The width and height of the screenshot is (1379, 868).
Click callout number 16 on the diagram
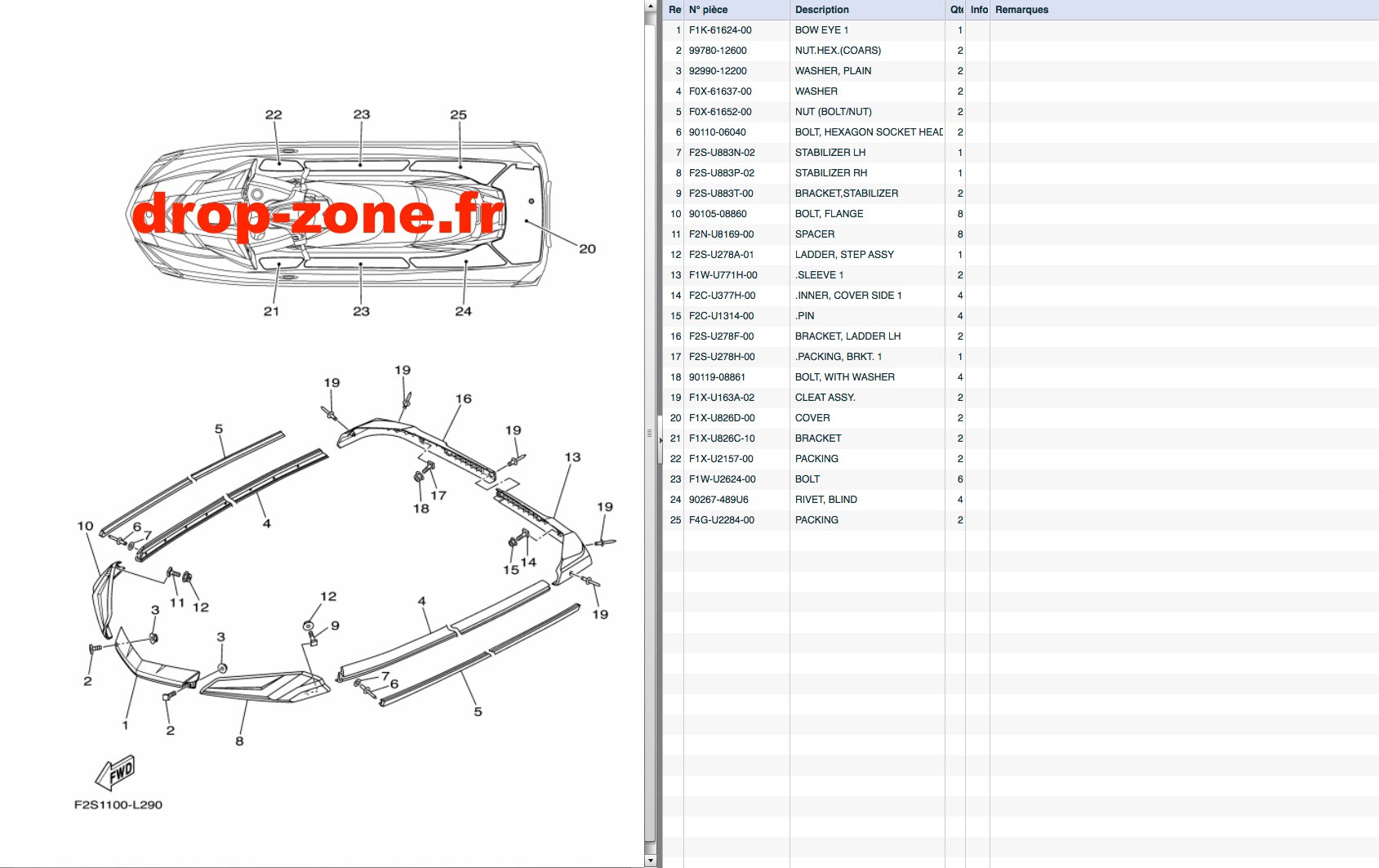tap(463, 399)
